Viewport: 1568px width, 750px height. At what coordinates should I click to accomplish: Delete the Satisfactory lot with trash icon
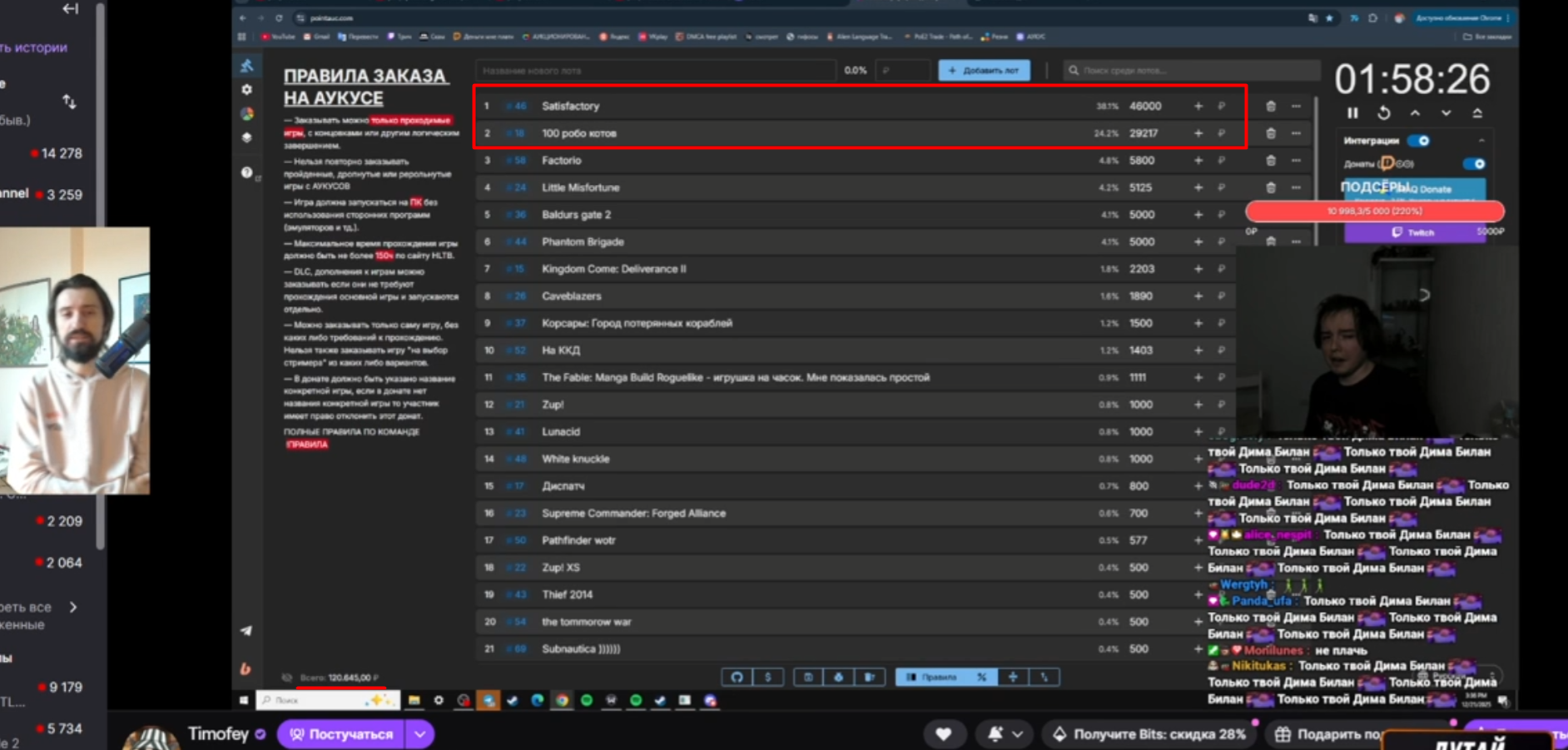point(1270,106)
